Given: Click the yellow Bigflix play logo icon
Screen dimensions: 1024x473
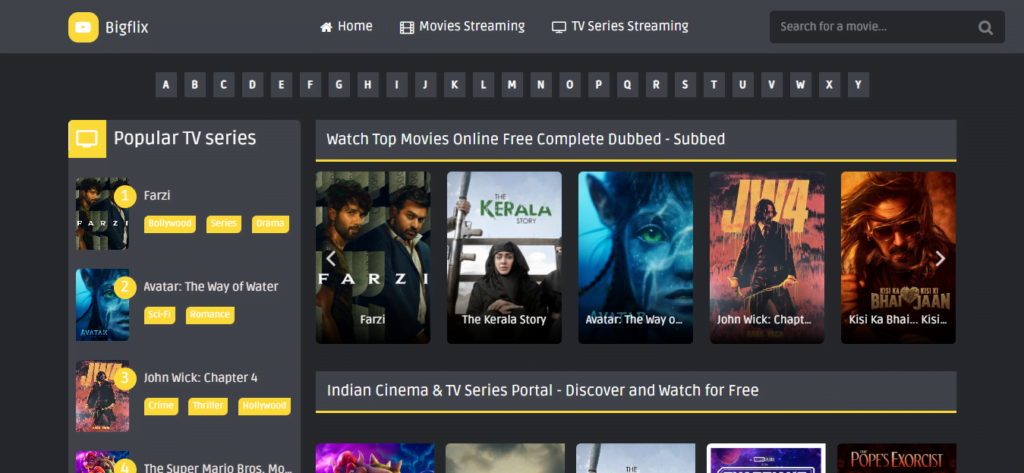Looking at the screenshot, I should pos(83,27).
